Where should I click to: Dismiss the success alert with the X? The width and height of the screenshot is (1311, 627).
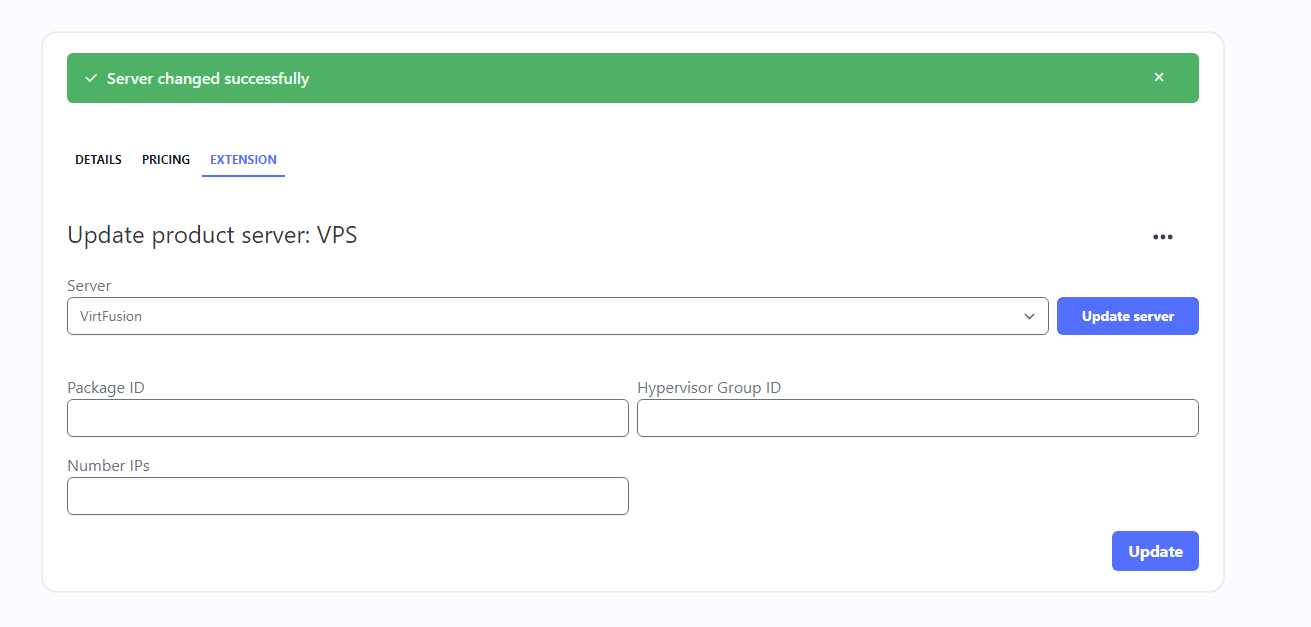(x=1159, y=77)
